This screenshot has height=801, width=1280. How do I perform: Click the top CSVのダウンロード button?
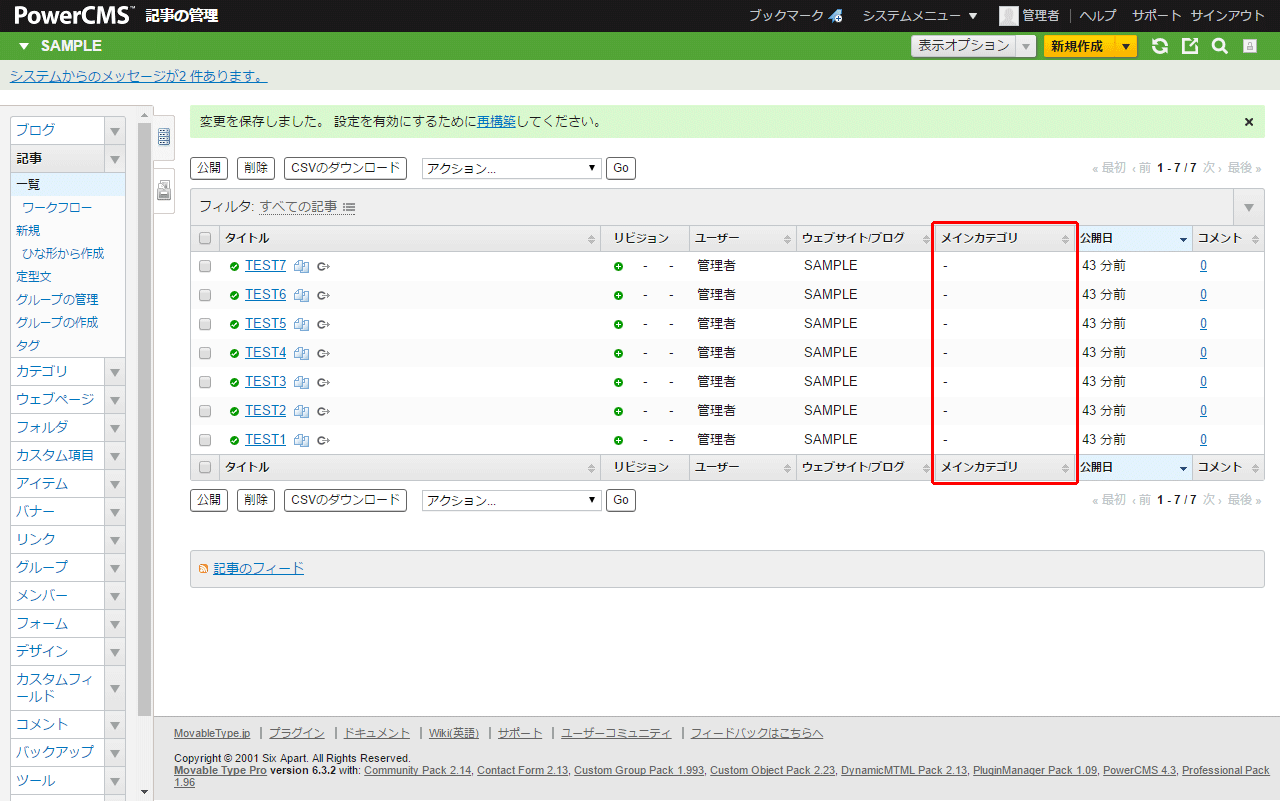click(345, 168)
